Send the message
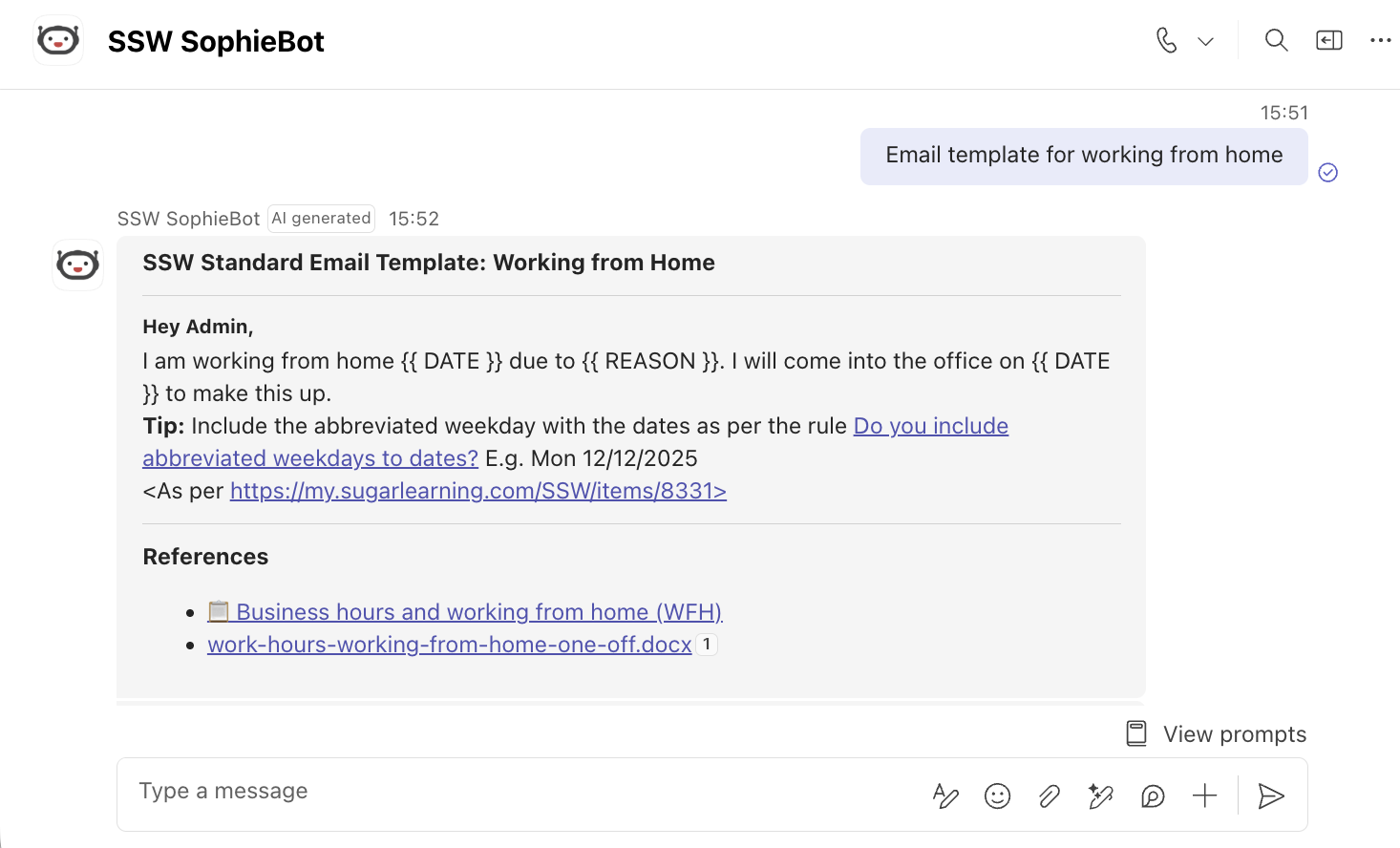This screenshot has width=1400, height=848. (x=1271, y=795)
